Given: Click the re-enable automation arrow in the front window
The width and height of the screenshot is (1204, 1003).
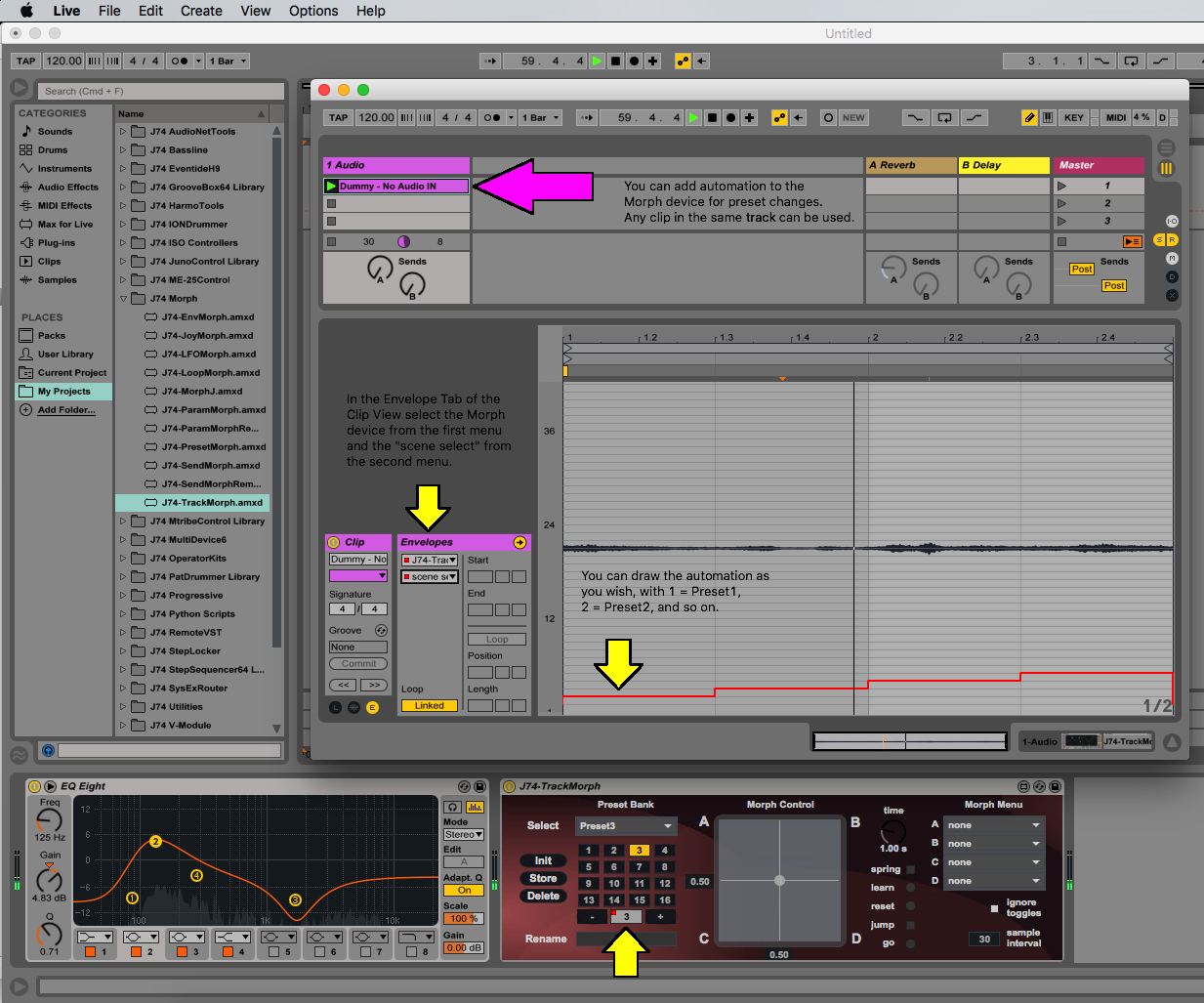Looking at the screenshot, I should coord(798,118).
